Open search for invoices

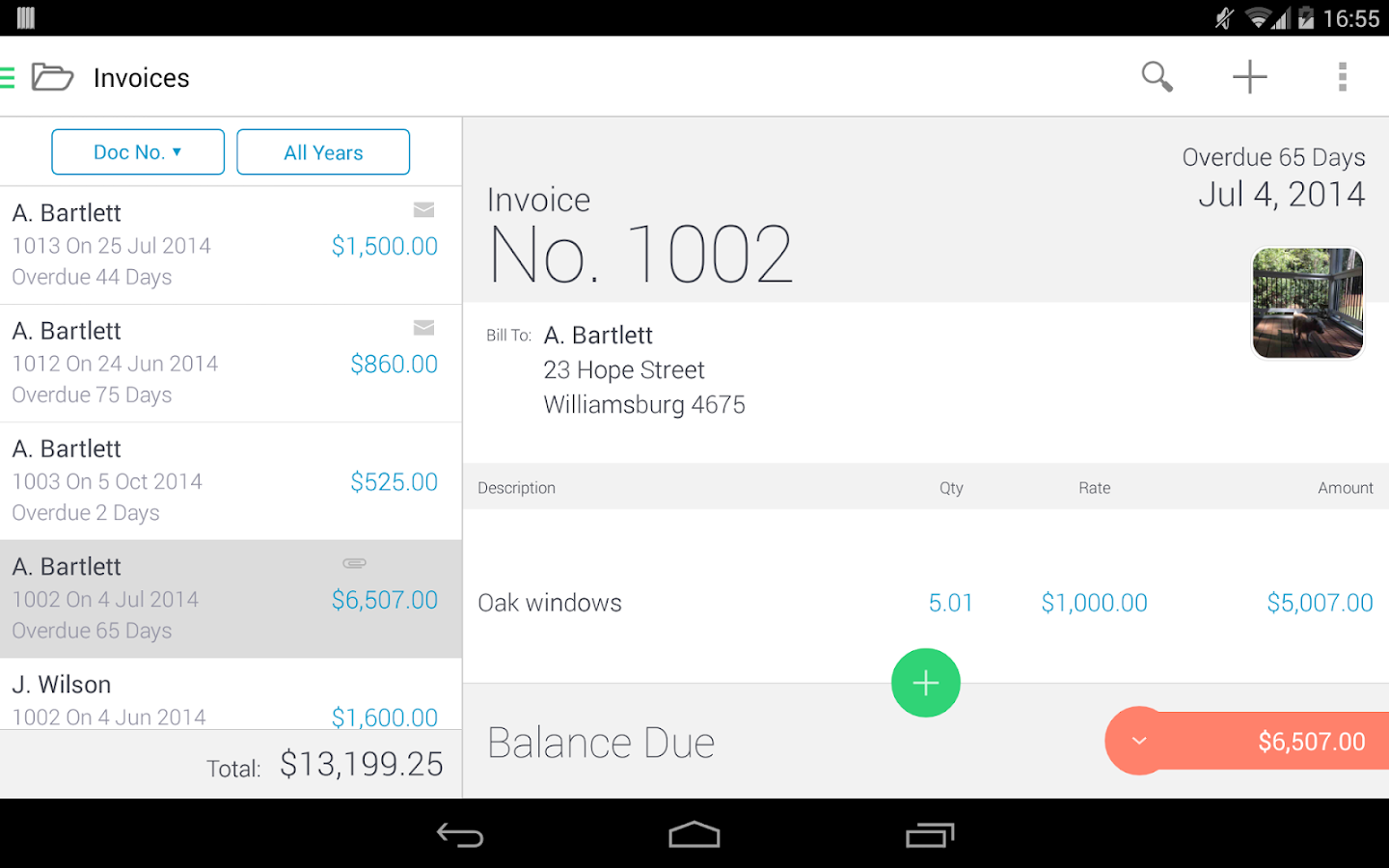(1157, 76)
